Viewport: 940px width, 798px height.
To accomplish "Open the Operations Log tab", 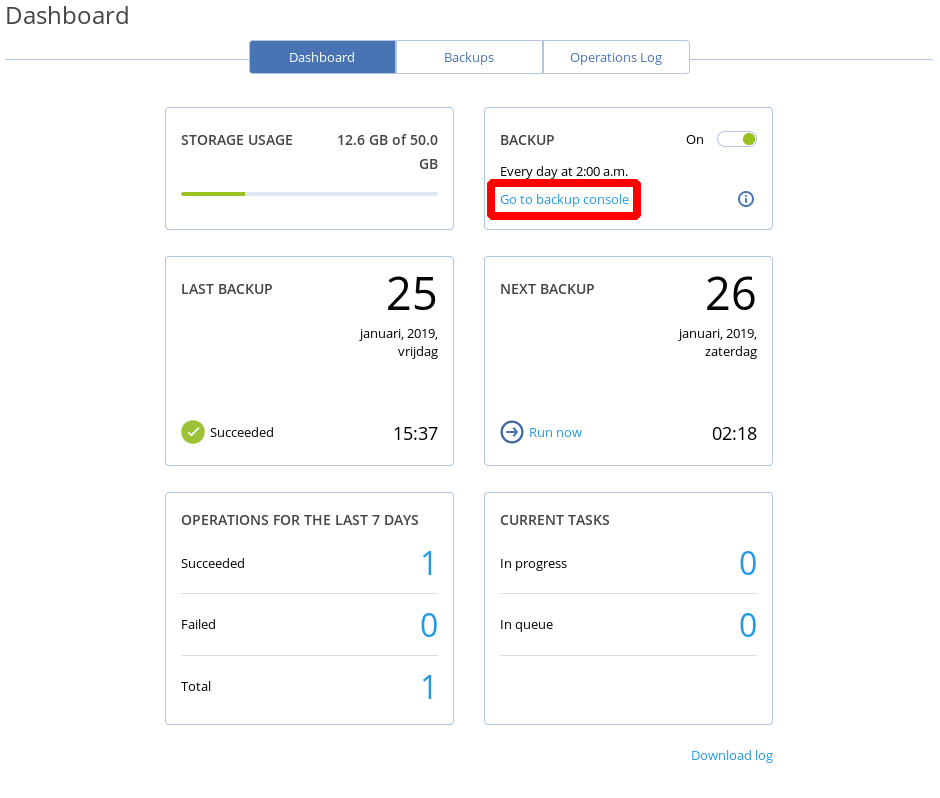I will coord(616,57).
